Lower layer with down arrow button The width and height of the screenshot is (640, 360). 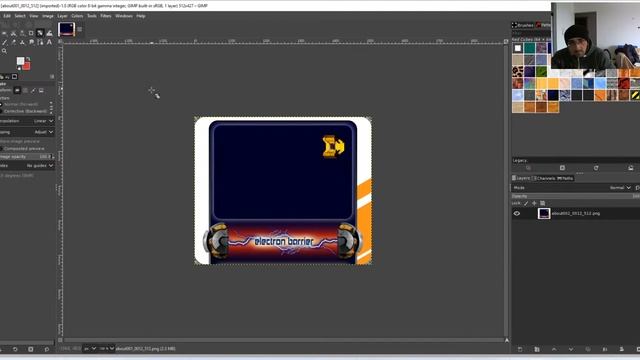click(x=571, y=349)
